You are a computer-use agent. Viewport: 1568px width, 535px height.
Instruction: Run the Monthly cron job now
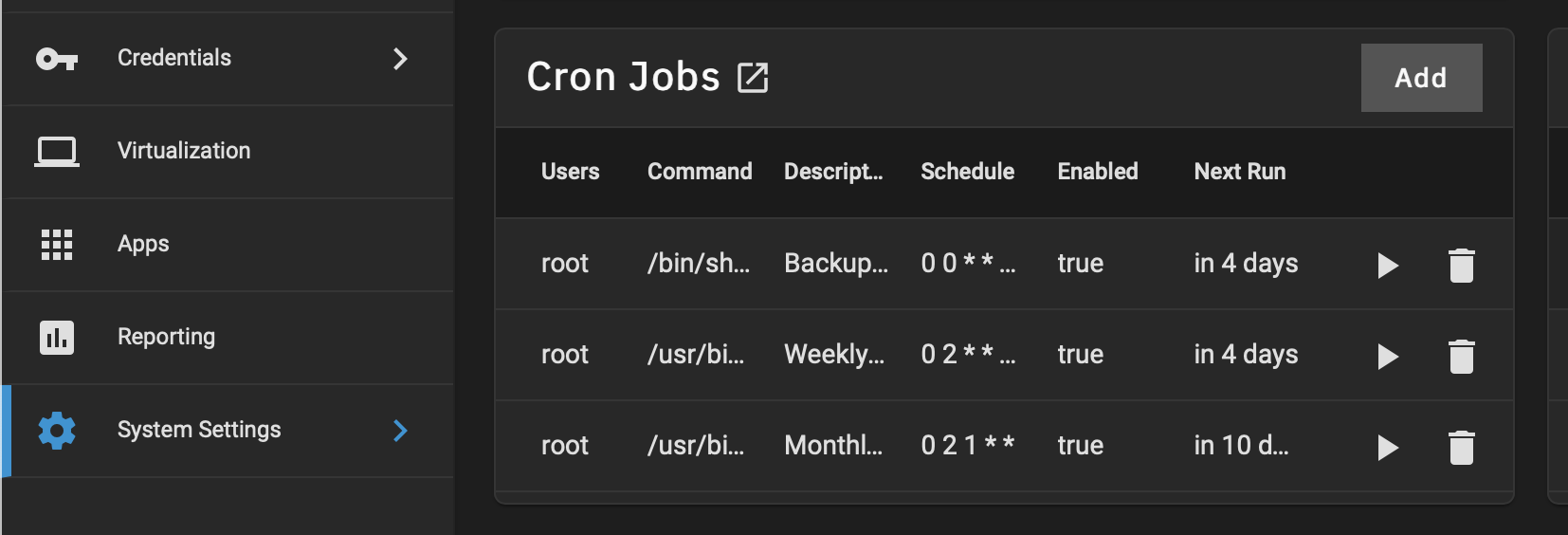[1388, 448]
